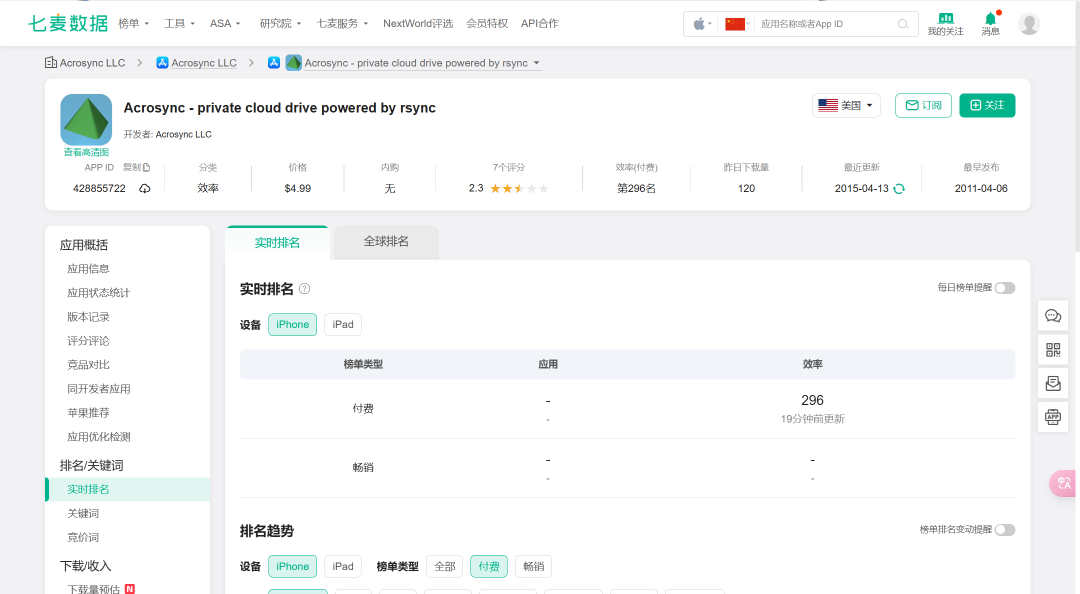Image resolution: width=1080 pixels, height=594 pixels.
Task: Open the APP print floating icon
Action: [1053, 417]
